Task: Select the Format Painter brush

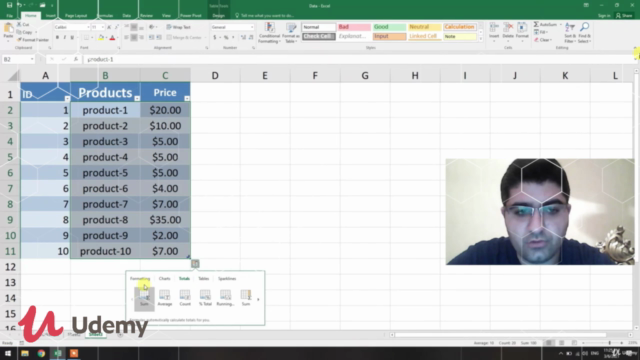Action: (x=19, y=40)
